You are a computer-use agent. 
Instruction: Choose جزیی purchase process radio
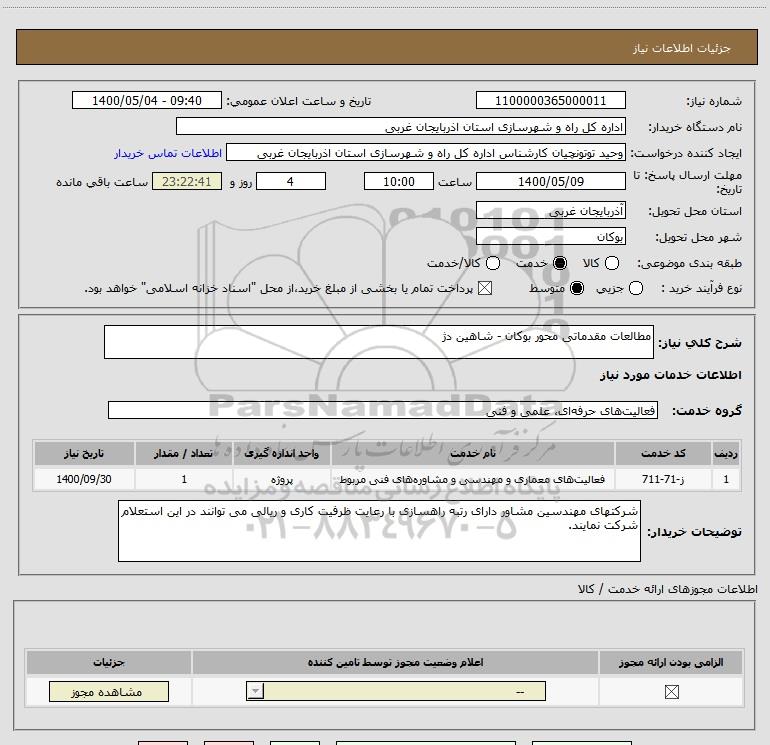635,288
